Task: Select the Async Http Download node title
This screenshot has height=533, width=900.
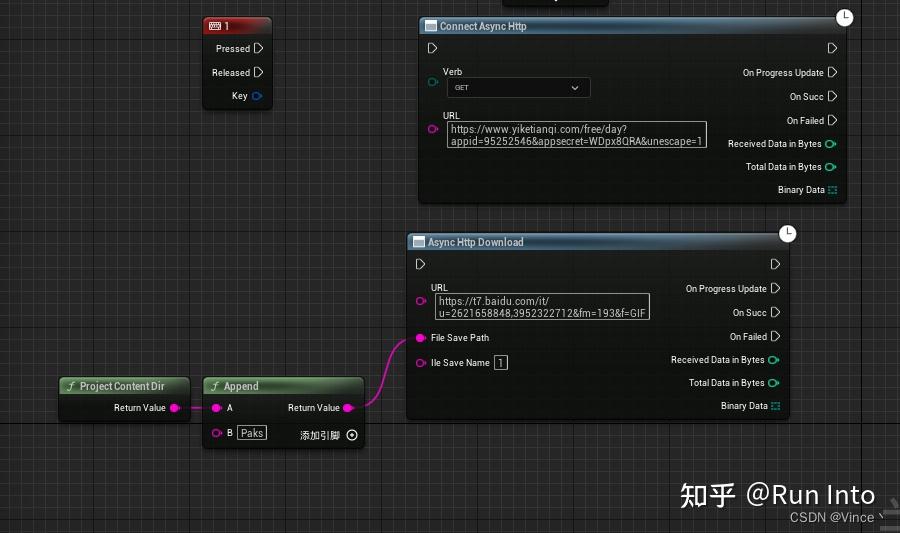Action: (475, 242)
